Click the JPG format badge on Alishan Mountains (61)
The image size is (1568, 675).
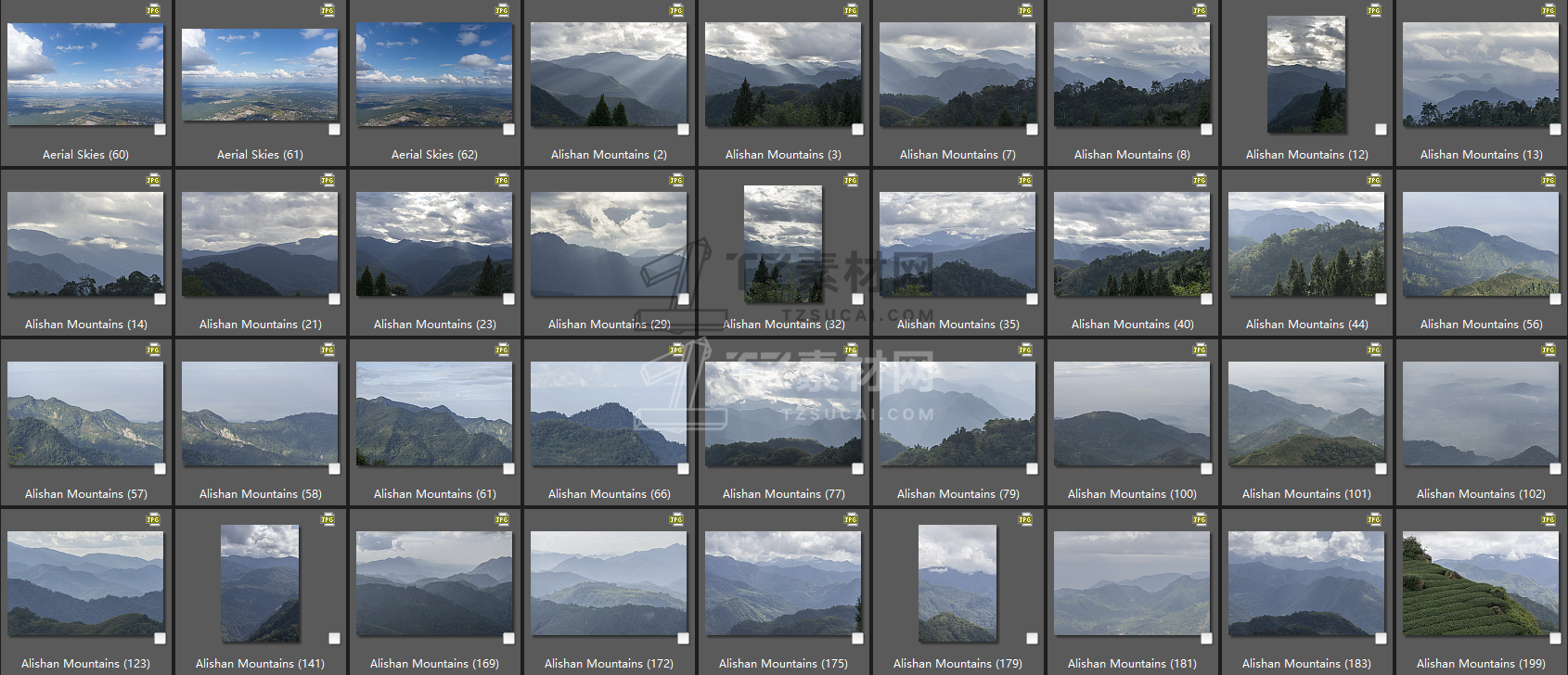(x=502, y=350)
